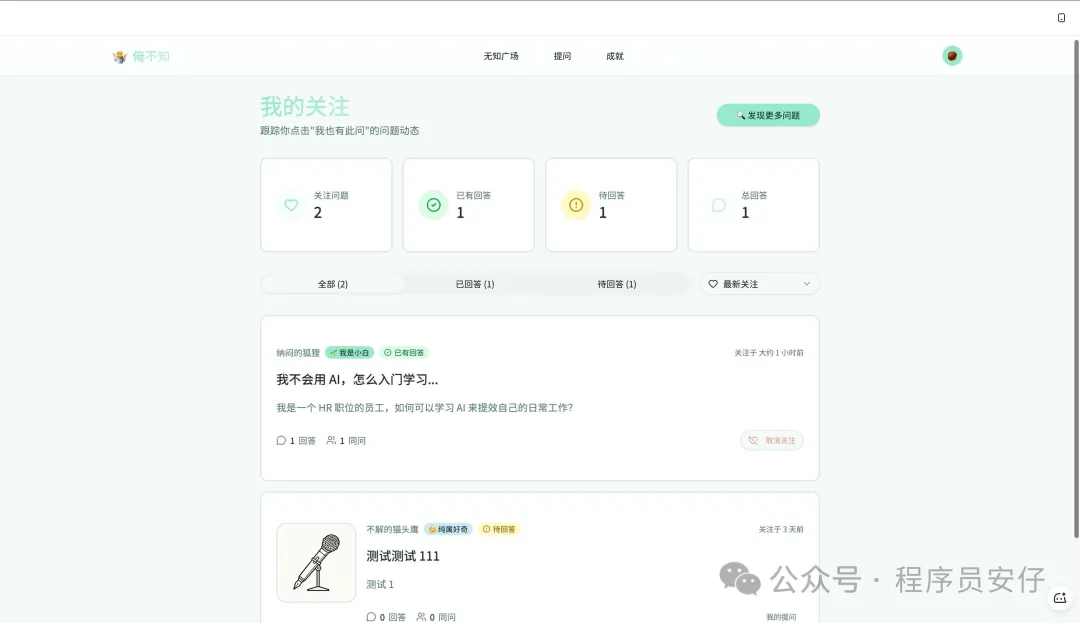Open 无知广场 in the top navigation
The height and width of the screenshot is (623, 1080).
(501, 56)
